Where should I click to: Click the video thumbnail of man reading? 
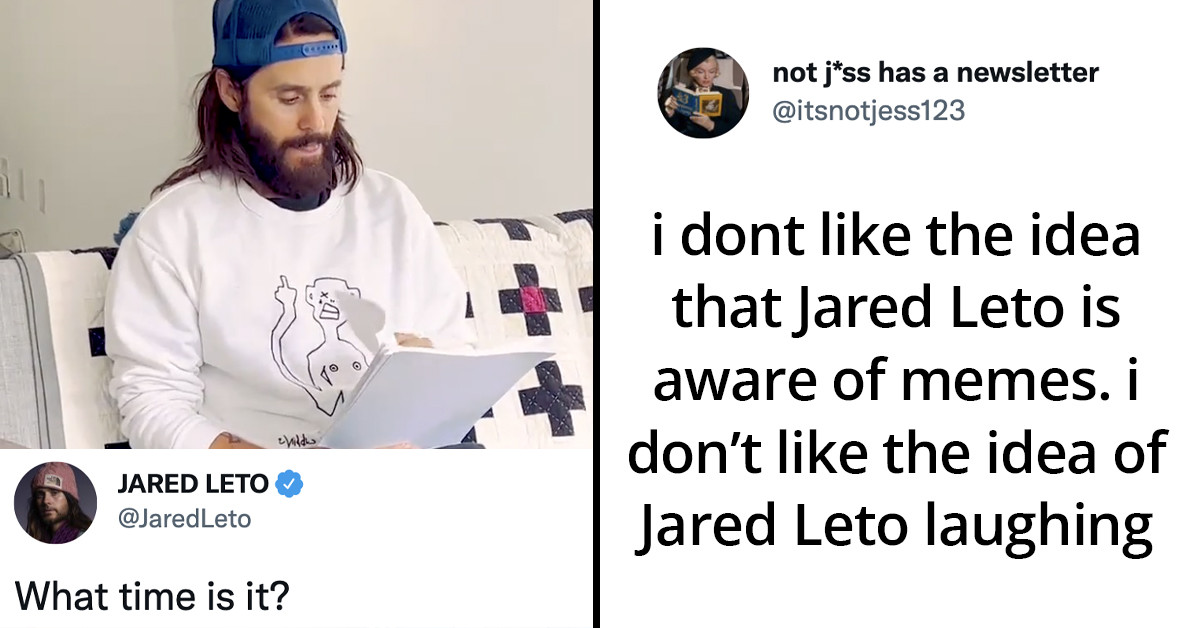296,224
